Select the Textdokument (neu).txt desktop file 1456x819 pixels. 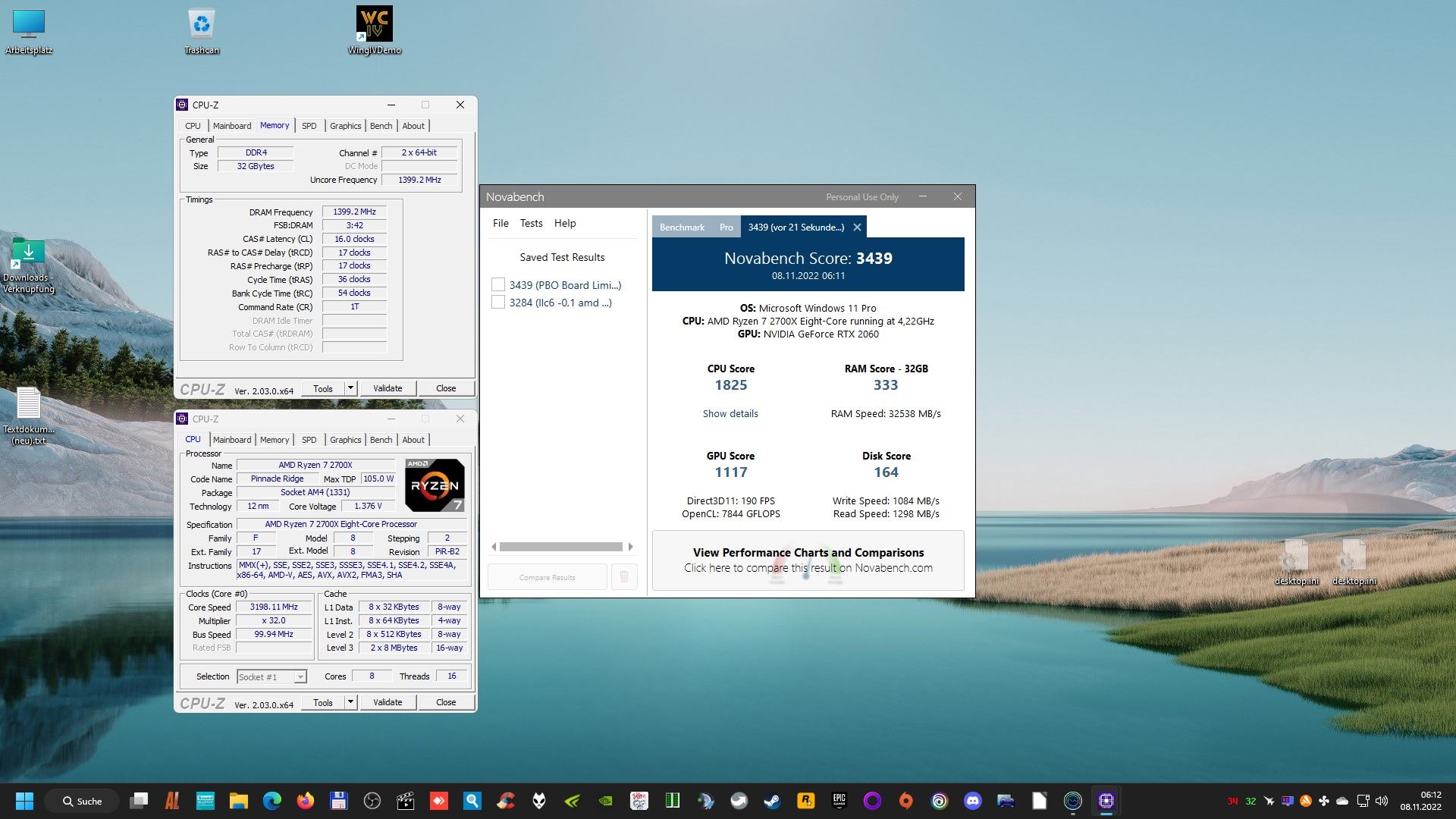click(29, 416)
